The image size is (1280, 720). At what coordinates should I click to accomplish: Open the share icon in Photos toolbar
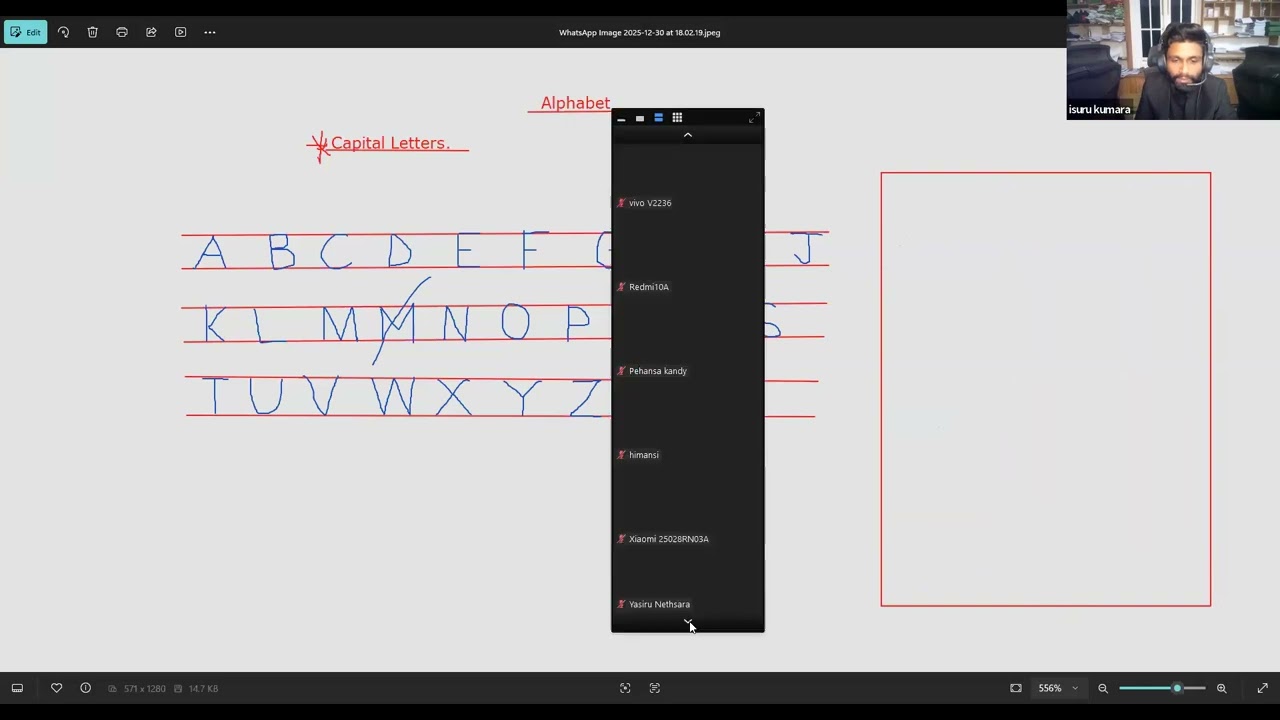[x=151, y=32]
